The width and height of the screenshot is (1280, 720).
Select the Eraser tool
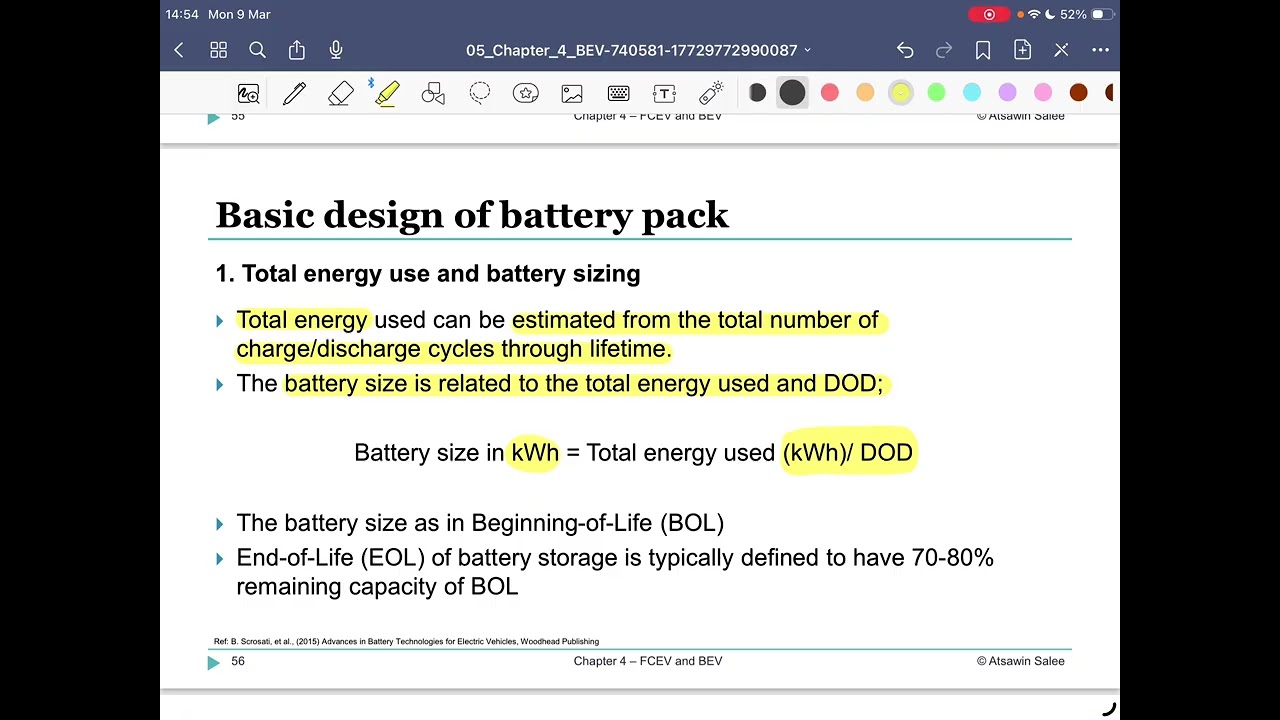341,93
